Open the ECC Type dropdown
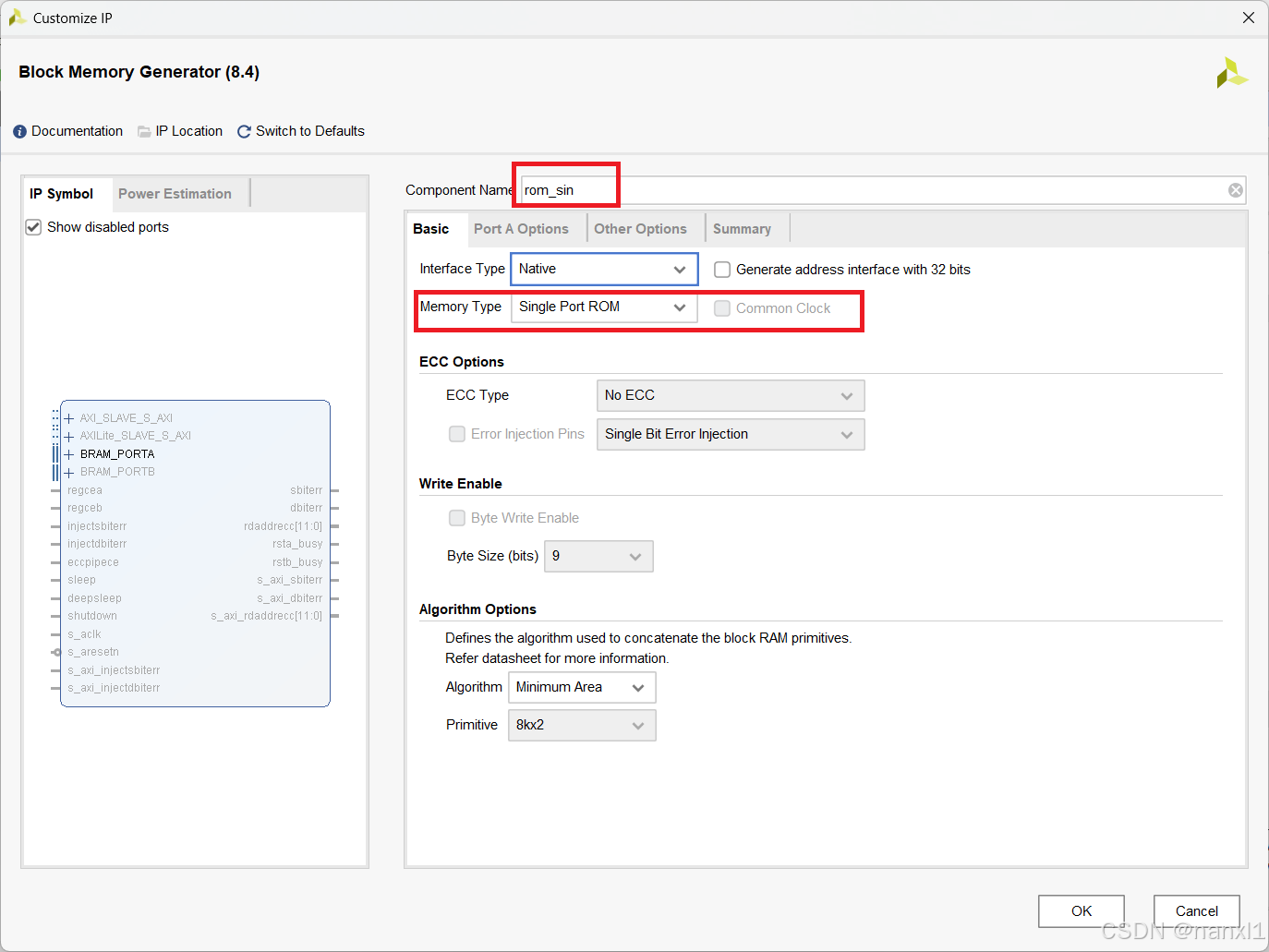Image resolution: width=1269 pixels, height=952 pixels. (x=731, y=395)
